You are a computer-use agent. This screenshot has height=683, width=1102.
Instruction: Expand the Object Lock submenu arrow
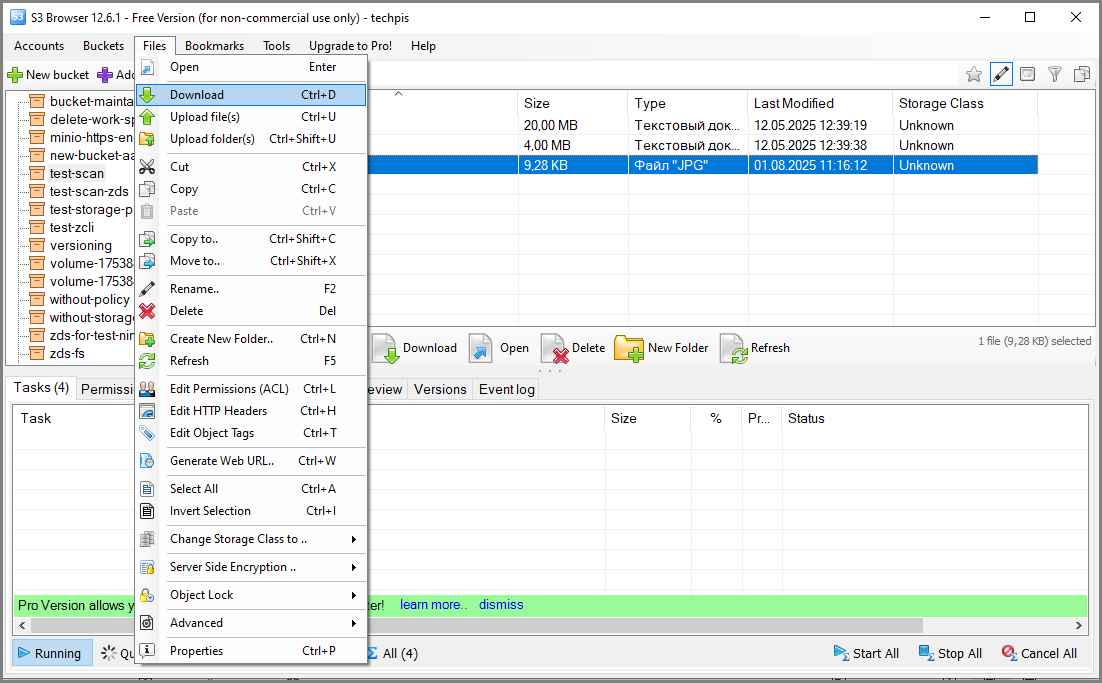354,595
